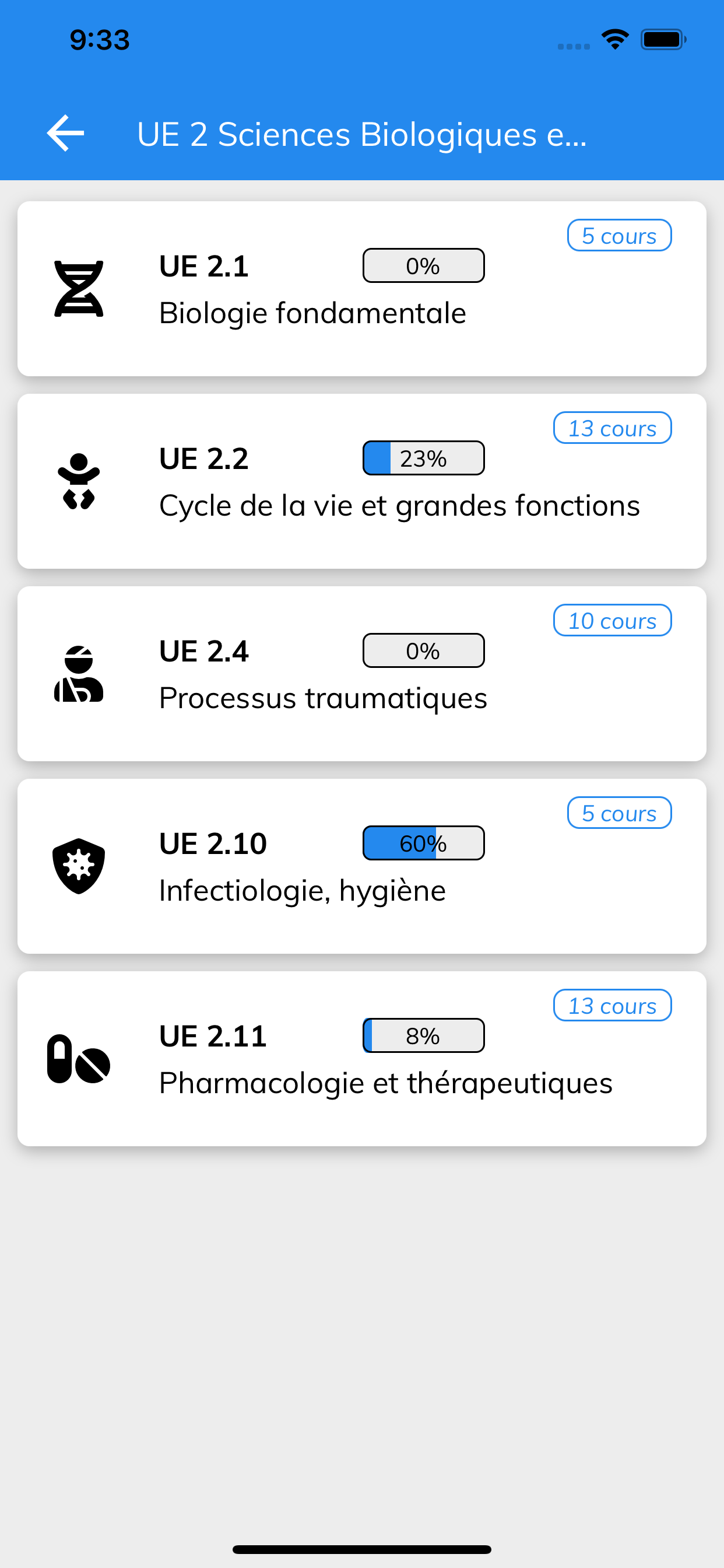
Task: Tap the 5 cours badge on UE 2.1
Action: click(619, 235)
